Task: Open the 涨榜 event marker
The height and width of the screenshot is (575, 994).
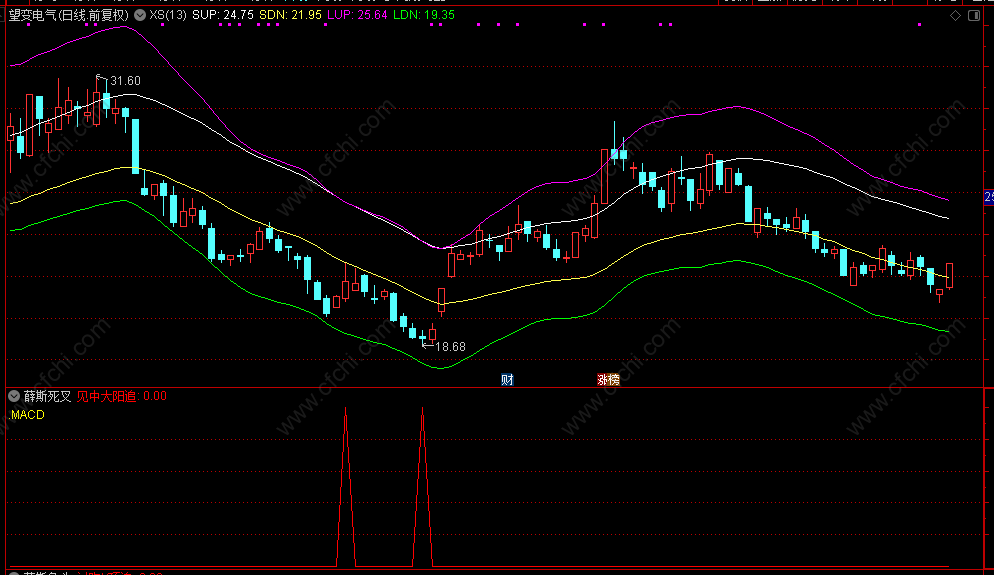Action: (609, 380)
